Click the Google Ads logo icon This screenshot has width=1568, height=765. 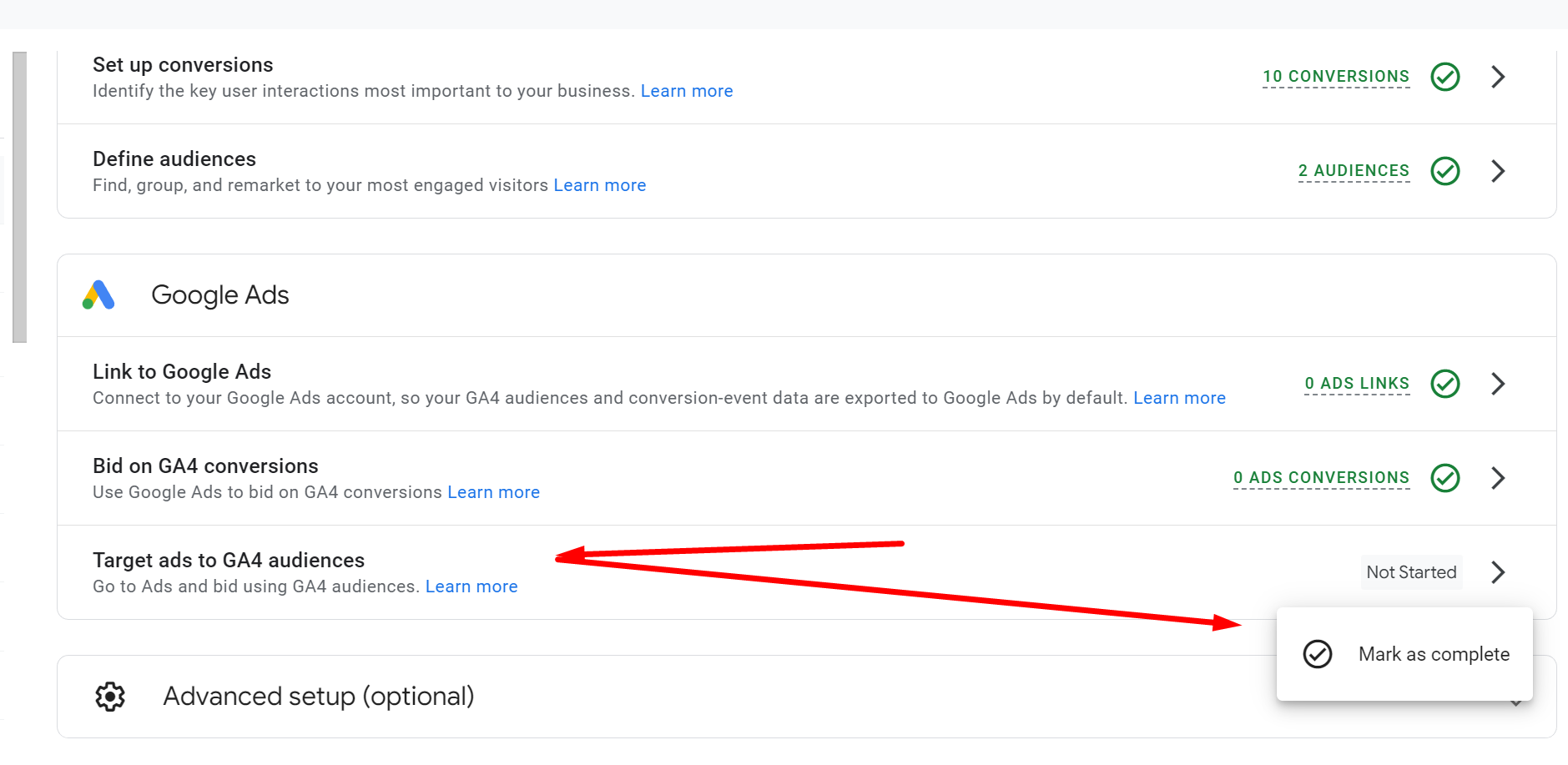coord(98,294)
